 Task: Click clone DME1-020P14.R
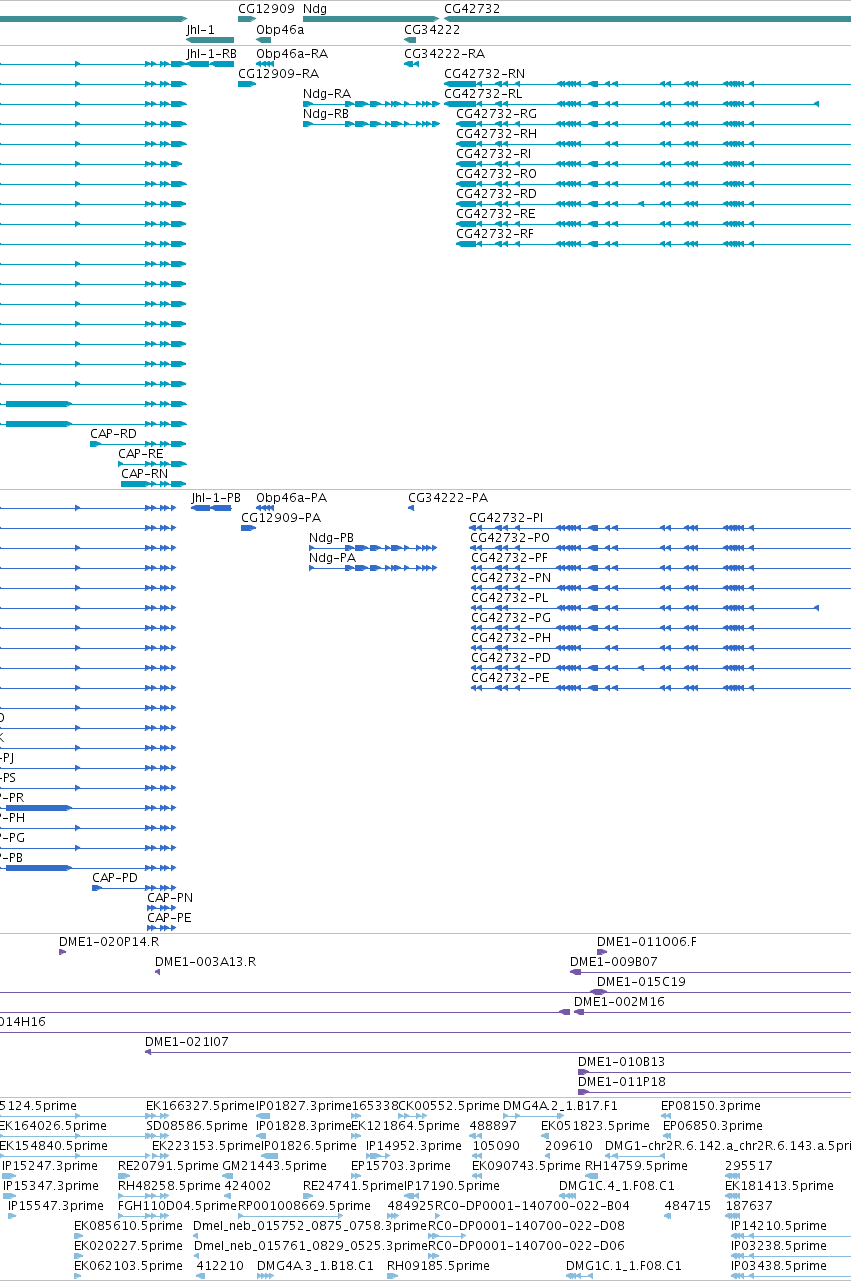click(x=109, y=942)
